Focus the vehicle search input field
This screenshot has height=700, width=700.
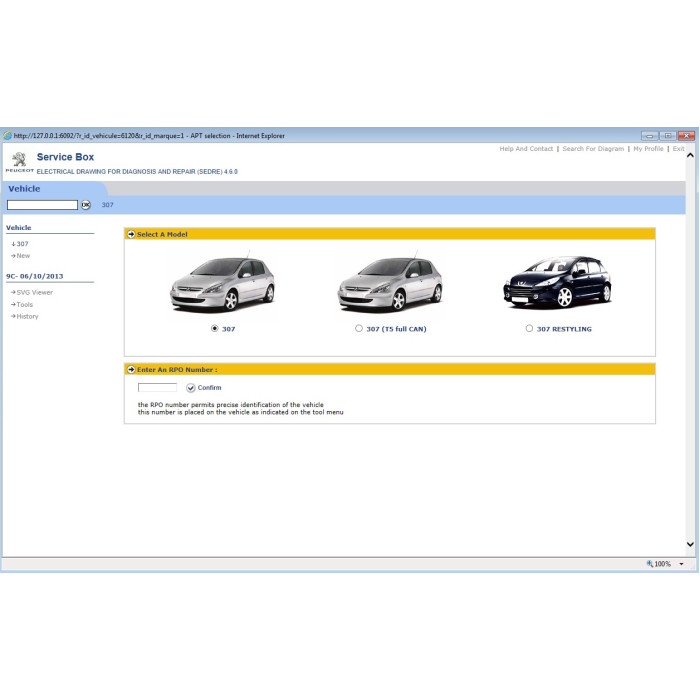42,205
